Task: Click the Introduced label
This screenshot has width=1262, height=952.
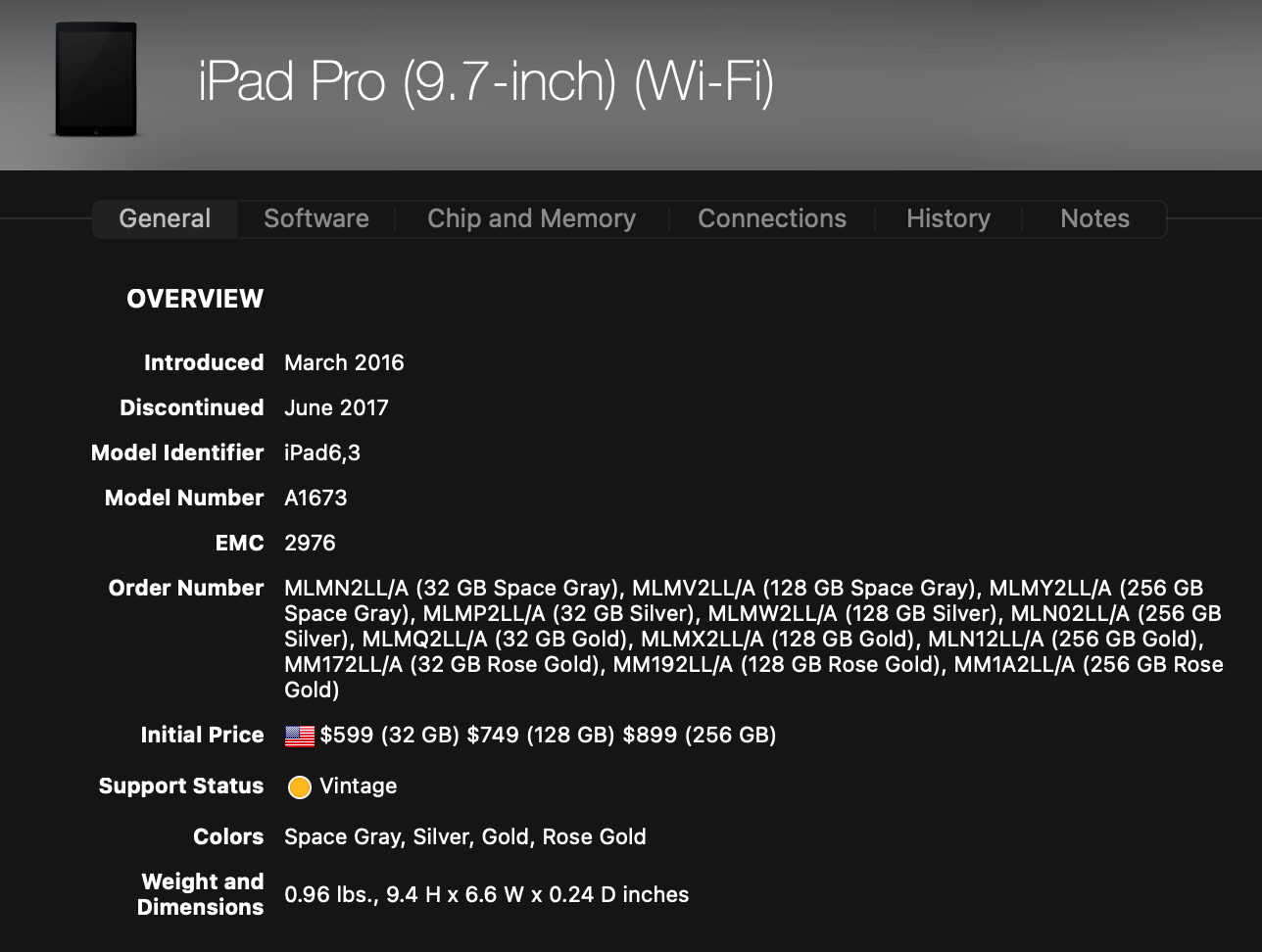Action: tap(204, 362)
